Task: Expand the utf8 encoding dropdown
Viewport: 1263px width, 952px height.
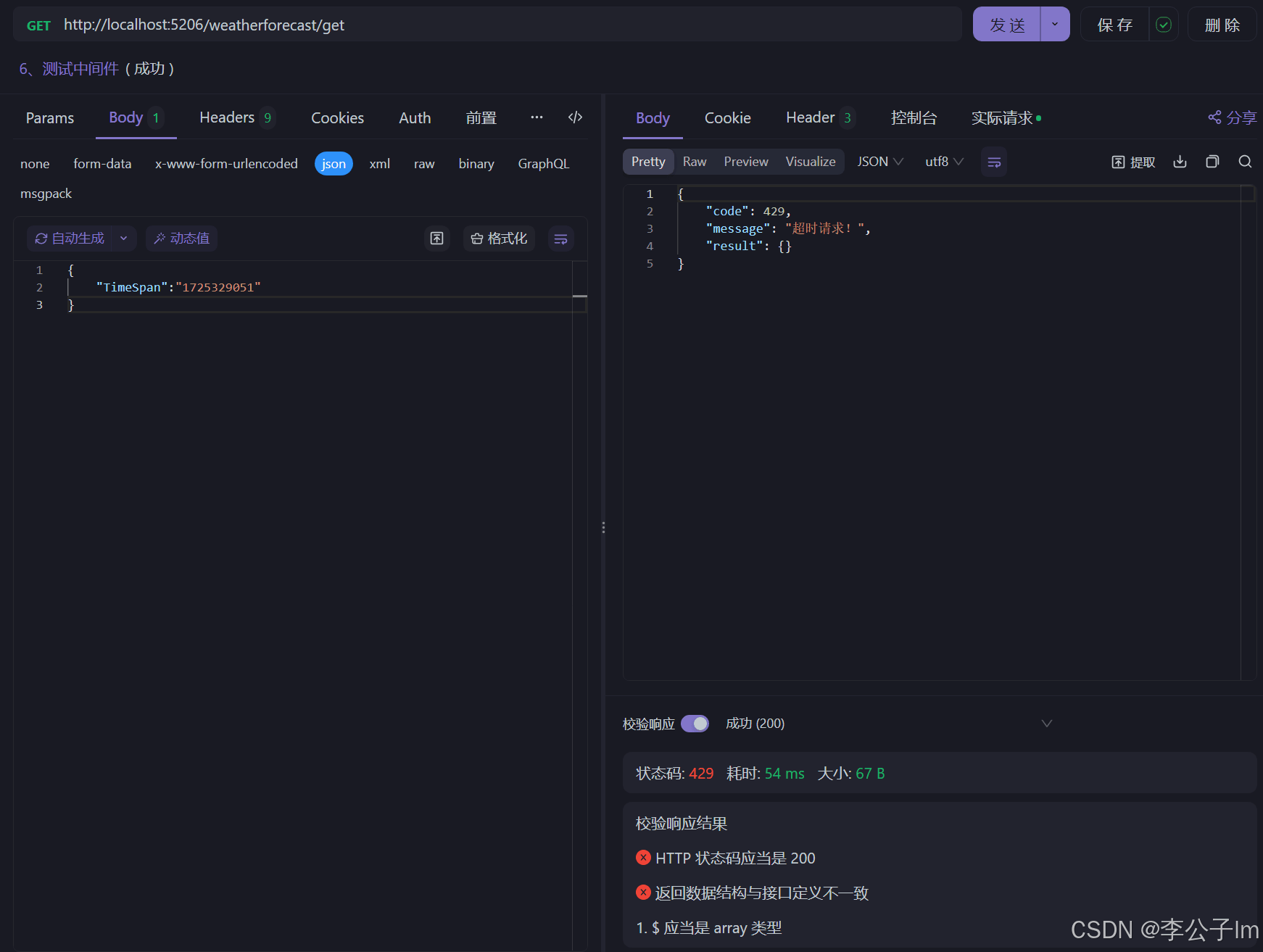Action: coord(943,162)
